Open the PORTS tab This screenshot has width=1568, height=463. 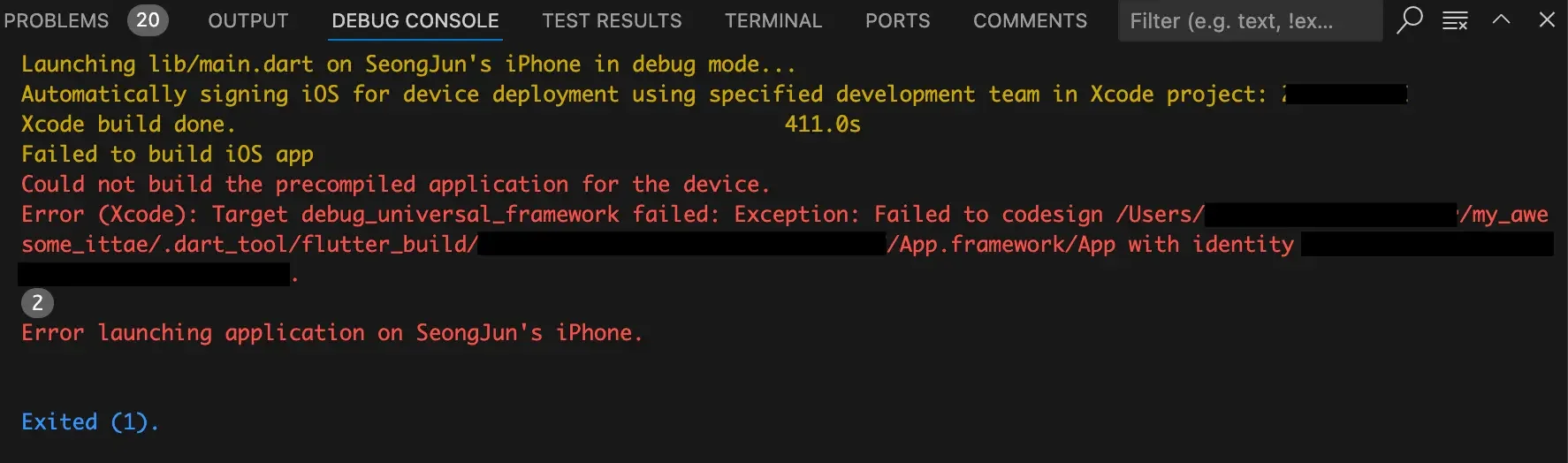point(897,20)
